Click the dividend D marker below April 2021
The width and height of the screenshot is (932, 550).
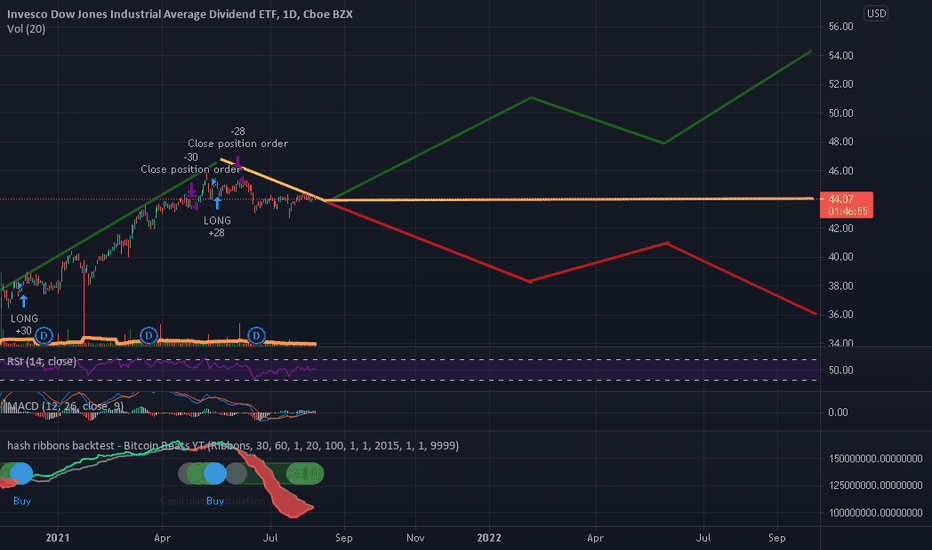tap(149, 336)
